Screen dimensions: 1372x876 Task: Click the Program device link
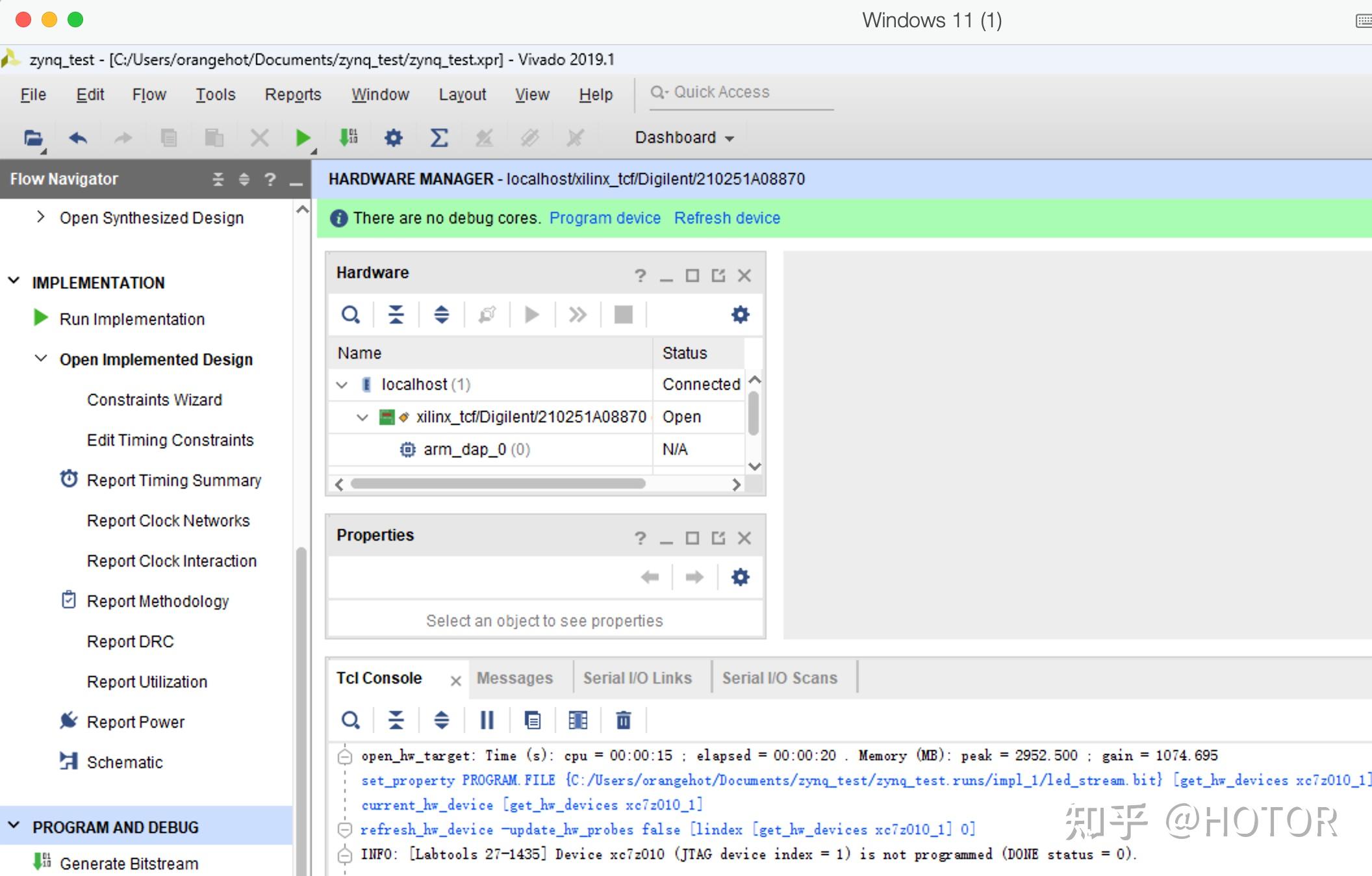tap(604, 218)
